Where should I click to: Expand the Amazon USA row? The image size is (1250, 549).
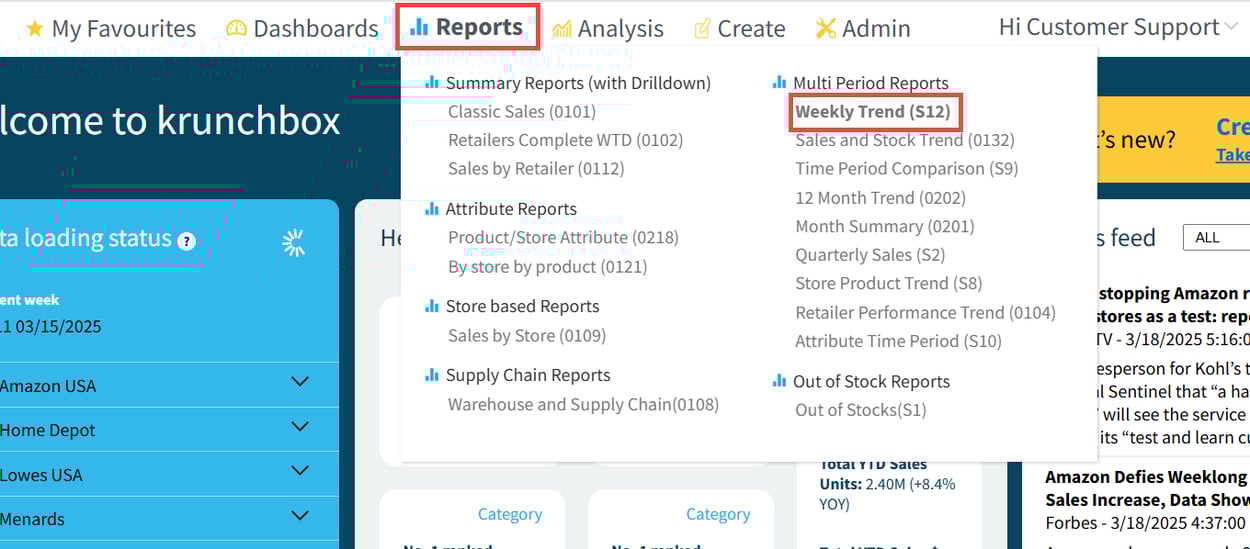click(299, 382)
